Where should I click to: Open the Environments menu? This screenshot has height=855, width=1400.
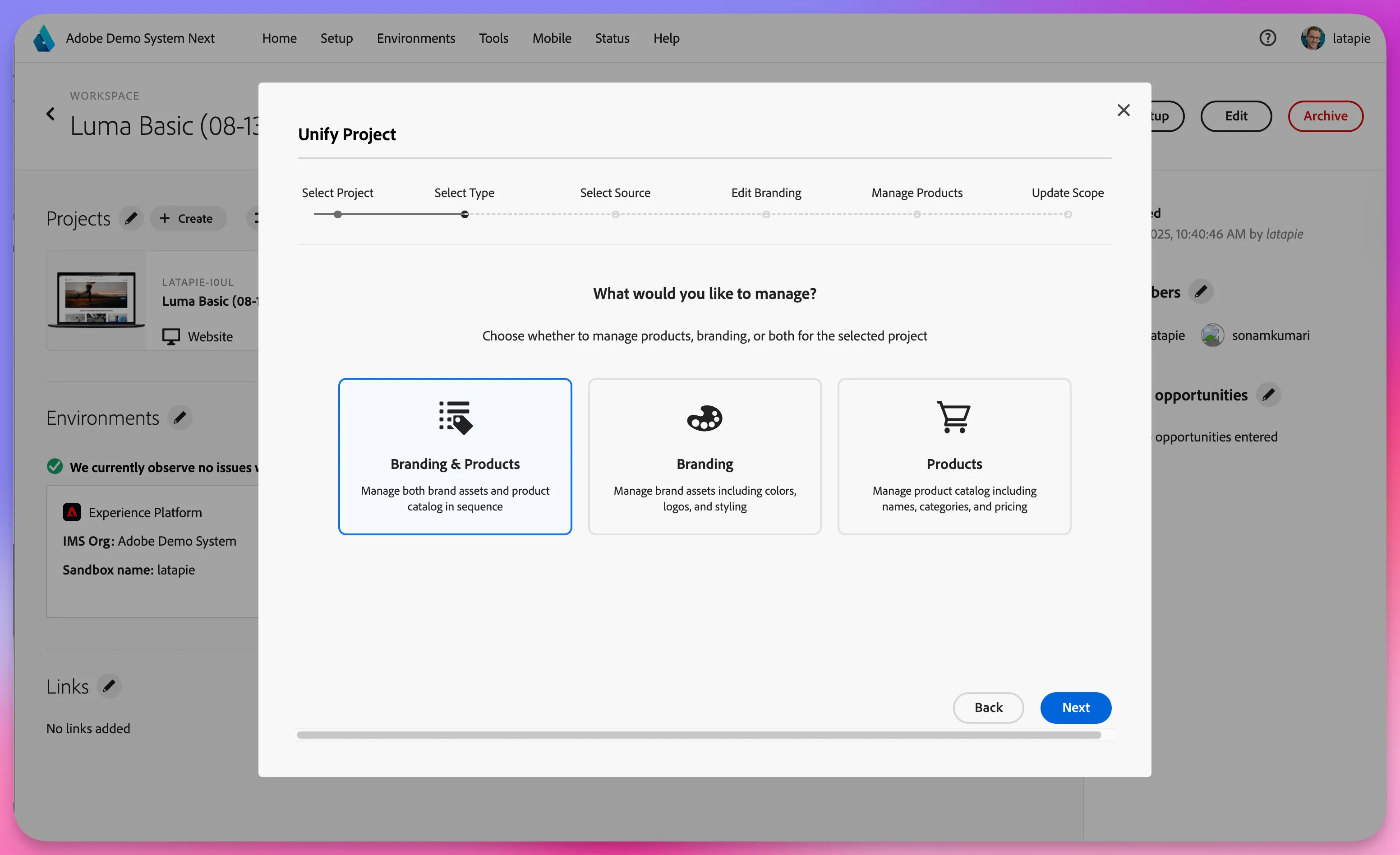pos(416,38)
